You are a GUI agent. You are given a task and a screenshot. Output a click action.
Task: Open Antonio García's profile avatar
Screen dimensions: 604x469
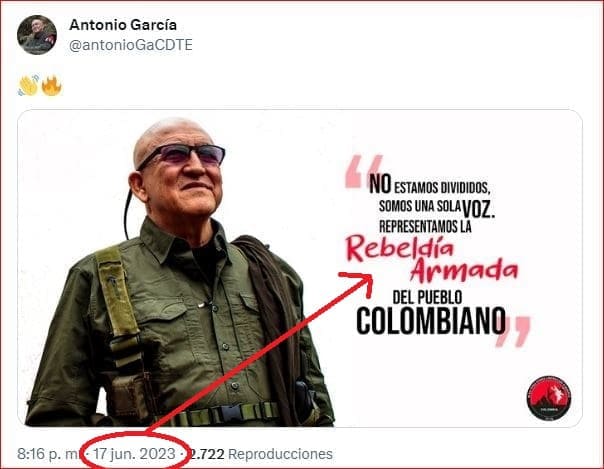click(37, 35)
